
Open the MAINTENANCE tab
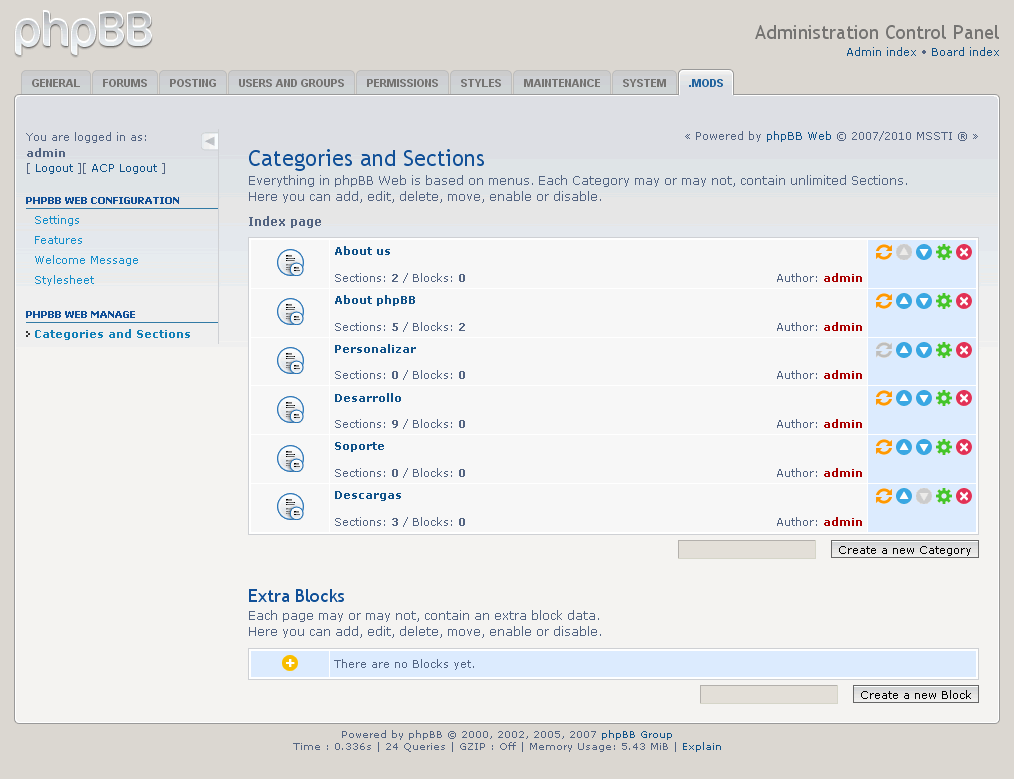(562, 83)
